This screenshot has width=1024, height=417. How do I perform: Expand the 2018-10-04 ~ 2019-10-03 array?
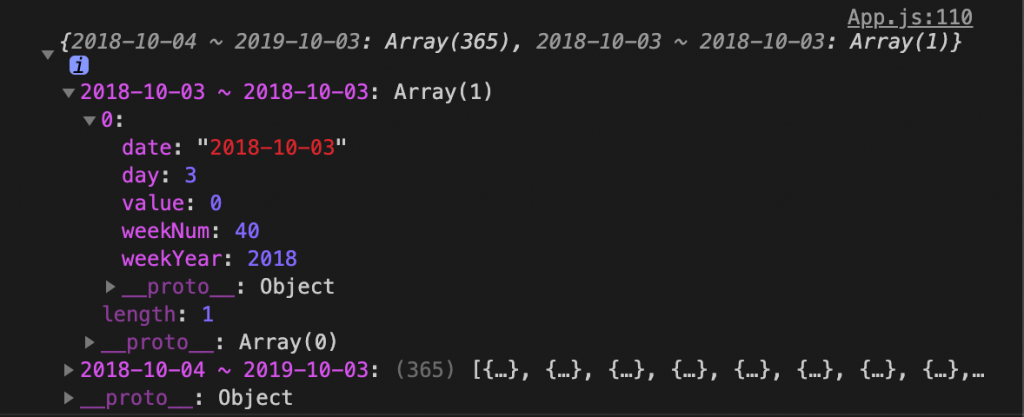point(69,370)
